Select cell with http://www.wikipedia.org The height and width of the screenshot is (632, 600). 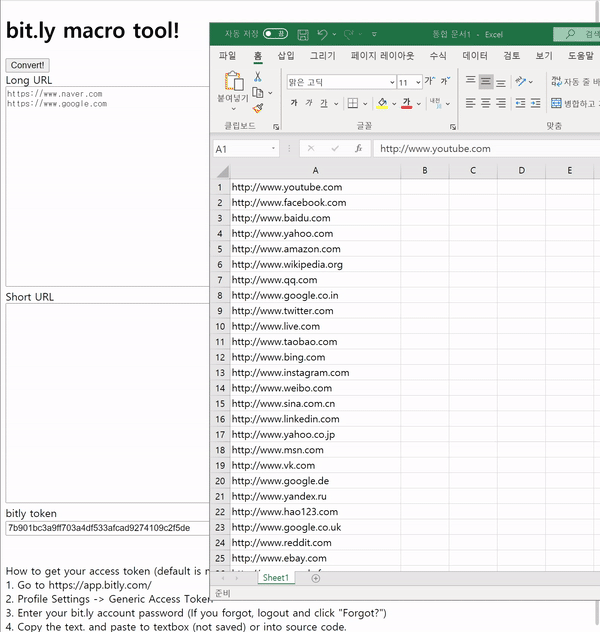[316, 264]
